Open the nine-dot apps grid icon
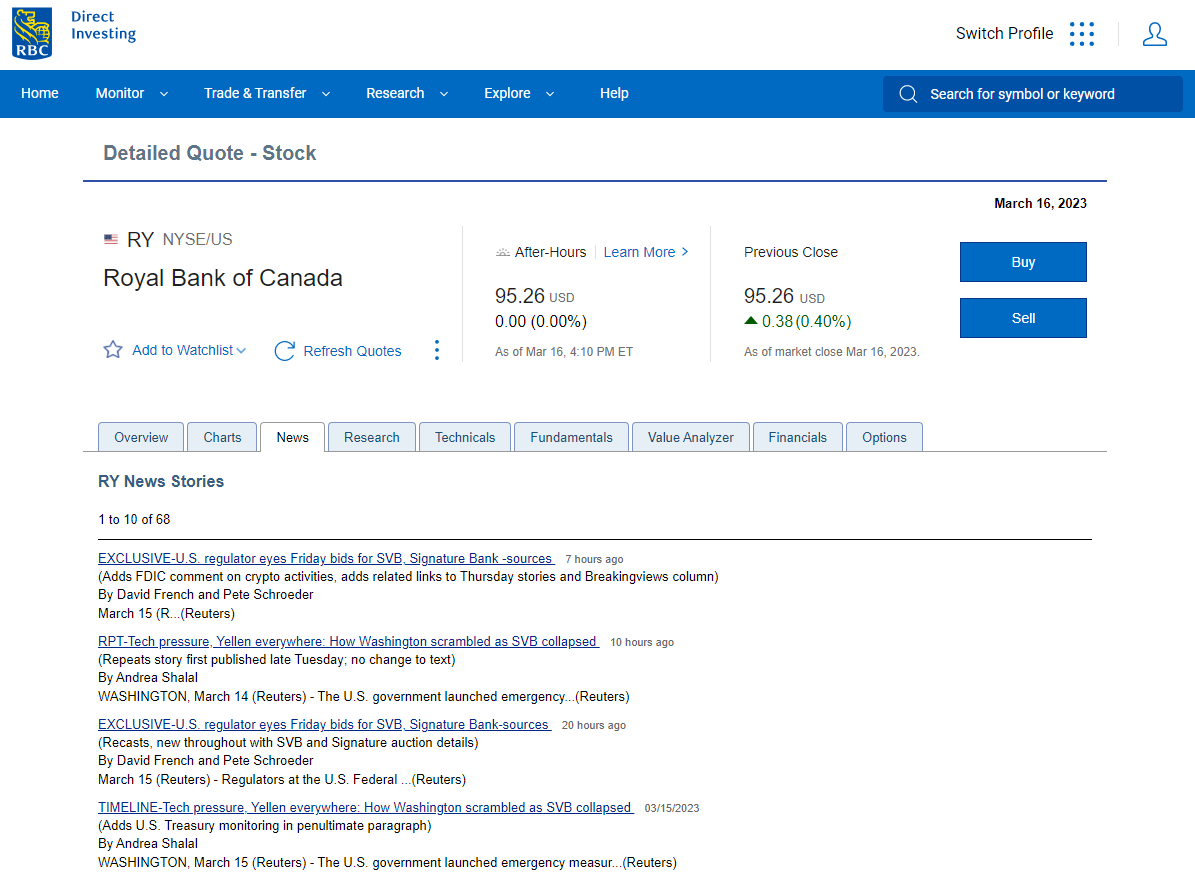Image resolution: width=1195 pixels, height=878 pixels. point(1081,34)
